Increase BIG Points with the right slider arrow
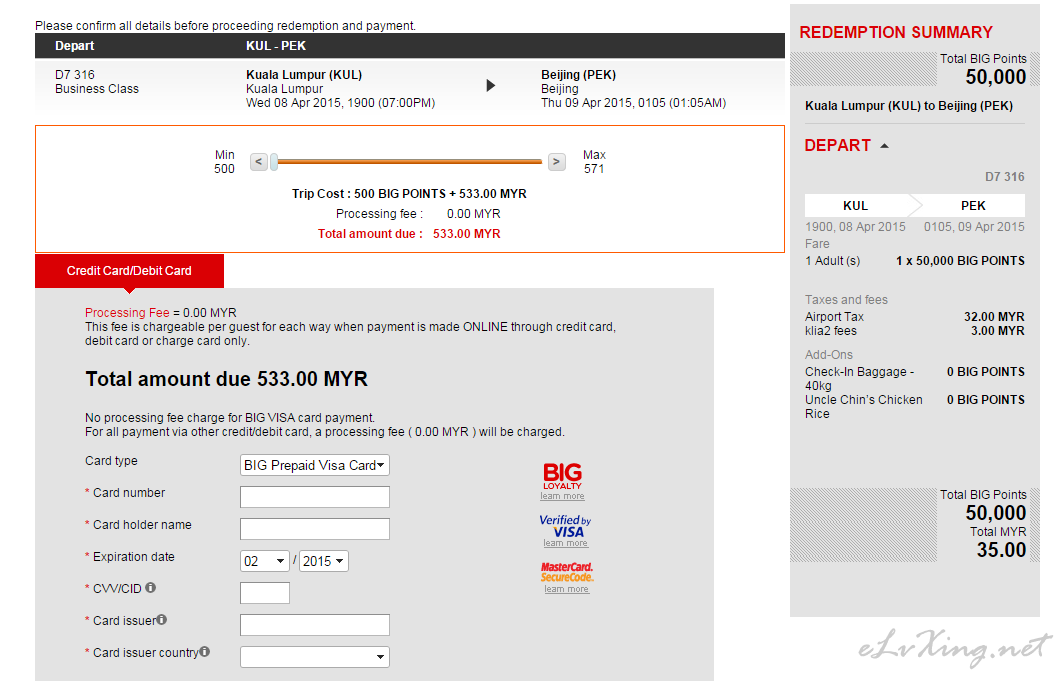The width and height of the screenshot is (1063, 681). coord(557,162)
